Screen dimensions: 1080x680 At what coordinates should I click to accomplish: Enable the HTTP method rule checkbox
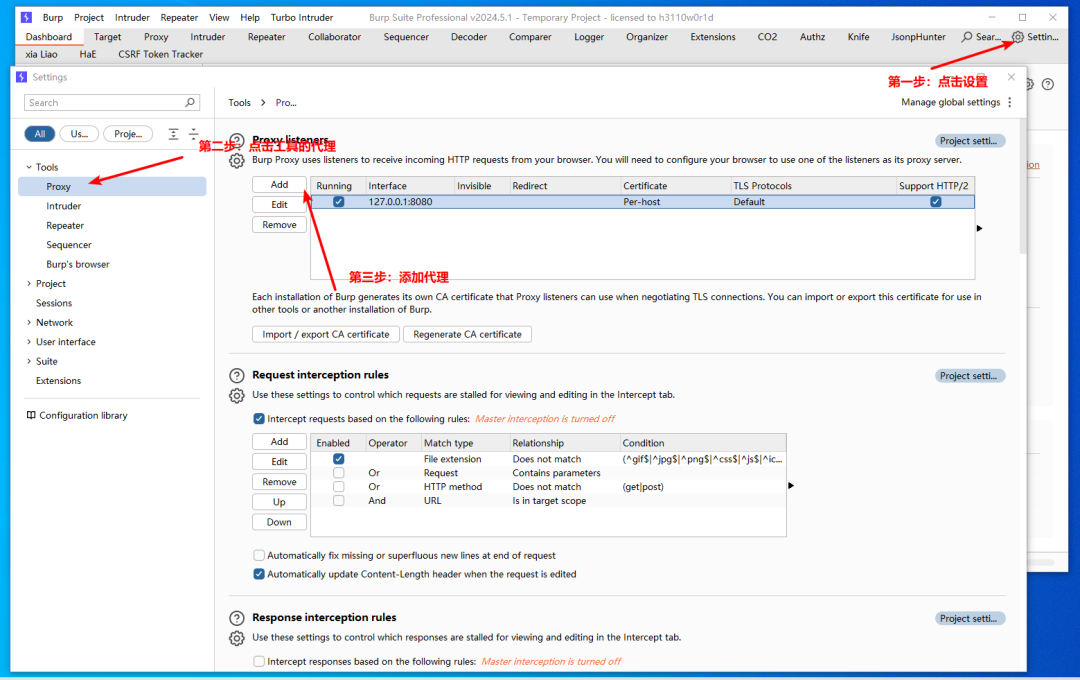(338, 486)
